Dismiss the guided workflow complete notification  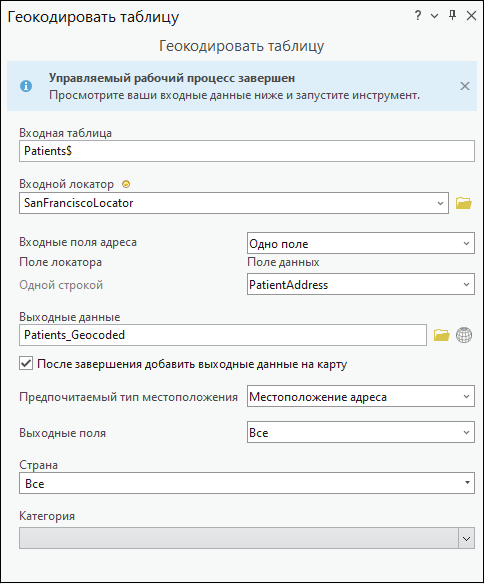tap(465, 86)
